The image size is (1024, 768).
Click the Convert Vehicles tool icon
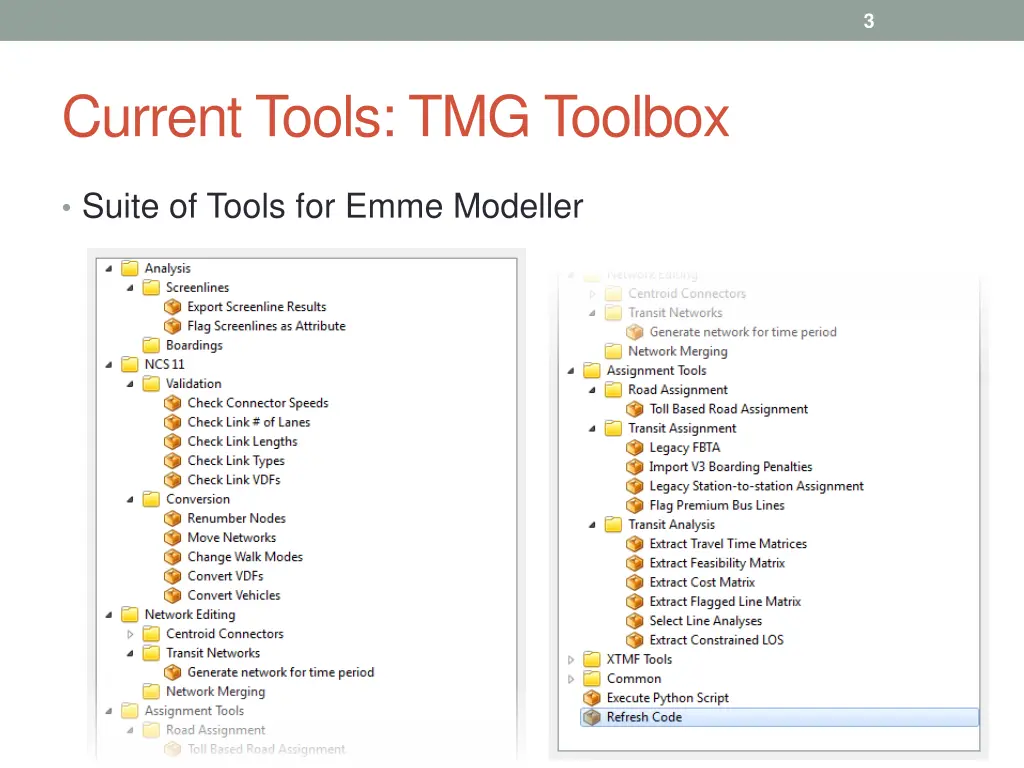[172, 596]
